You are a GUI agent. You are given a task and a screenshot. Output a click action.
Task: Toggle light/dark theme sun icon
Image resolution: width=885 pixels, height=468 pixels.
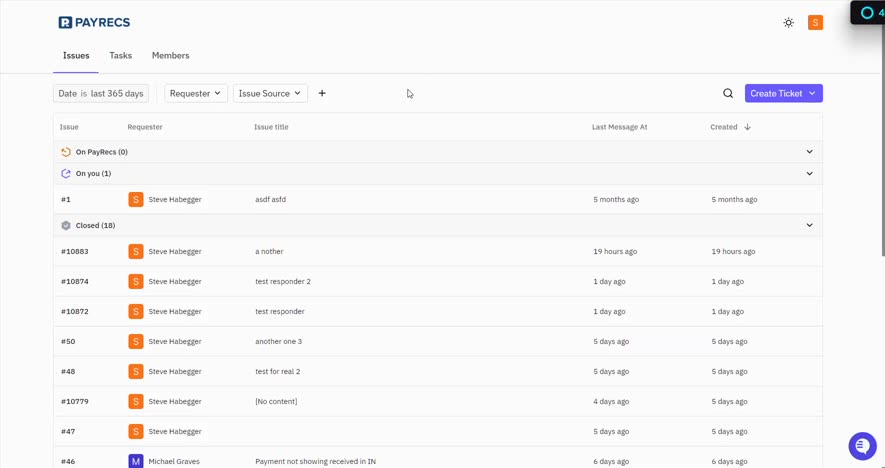(x=788, y=23)
